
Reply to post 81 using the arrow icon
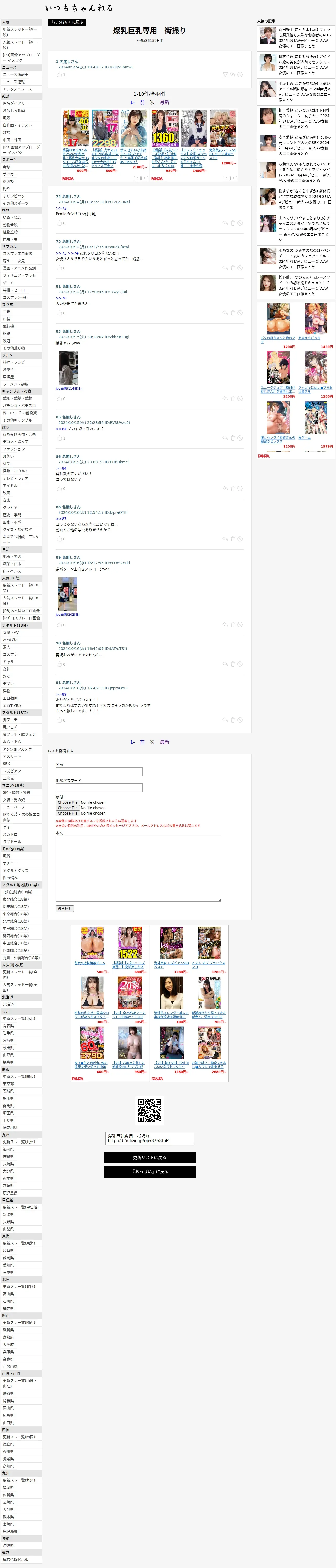(225, 313)
